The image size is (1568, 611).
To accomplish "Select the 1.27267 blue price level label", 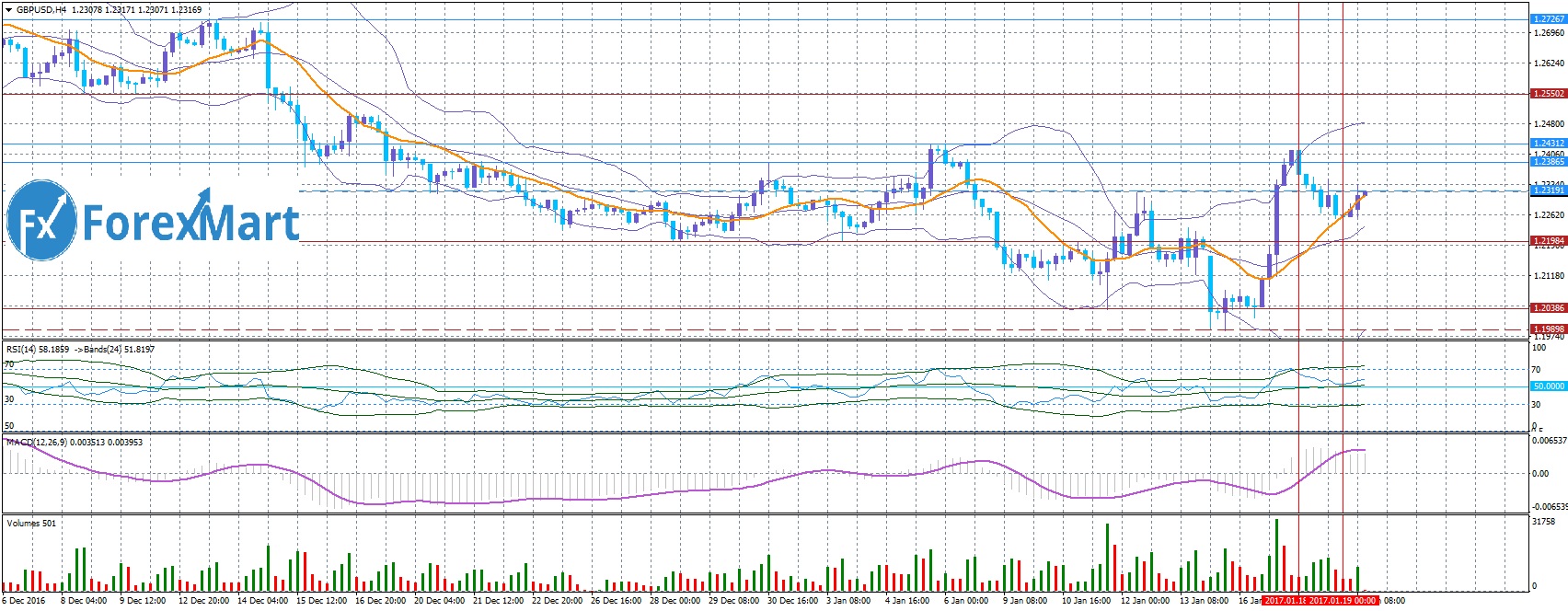I will (x=1549, y=18).
